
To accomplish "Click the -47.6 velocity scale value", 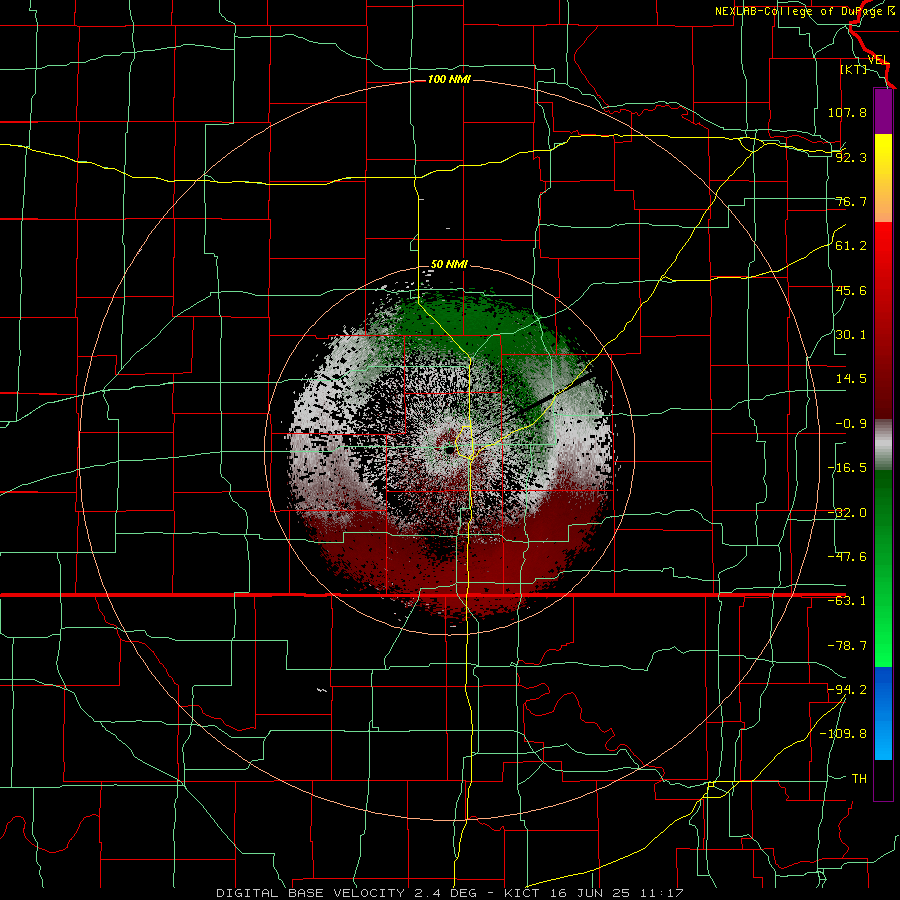I will click(847, 557).
